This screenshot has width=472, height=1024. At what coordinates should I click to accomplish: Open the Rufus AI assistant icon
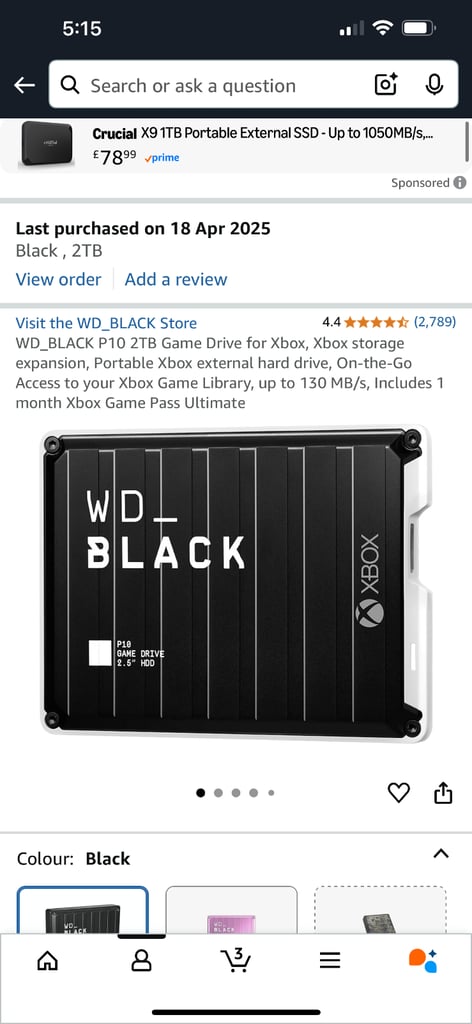(423, 961)
